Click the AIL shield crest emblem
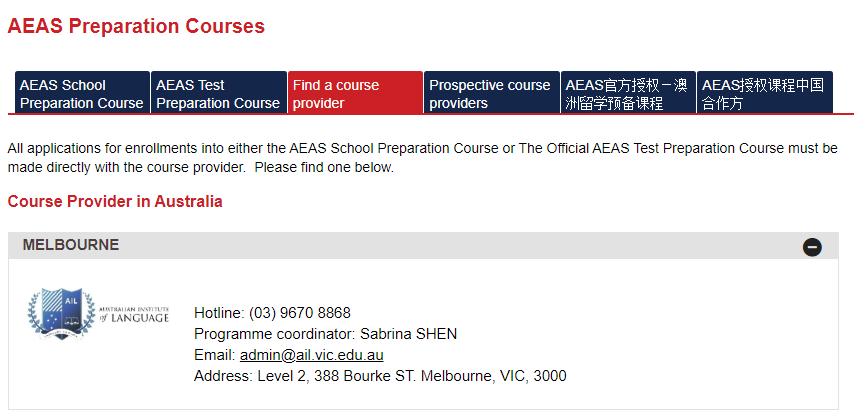This screenshot has width=864, height=416. click(x=62, y=314)
